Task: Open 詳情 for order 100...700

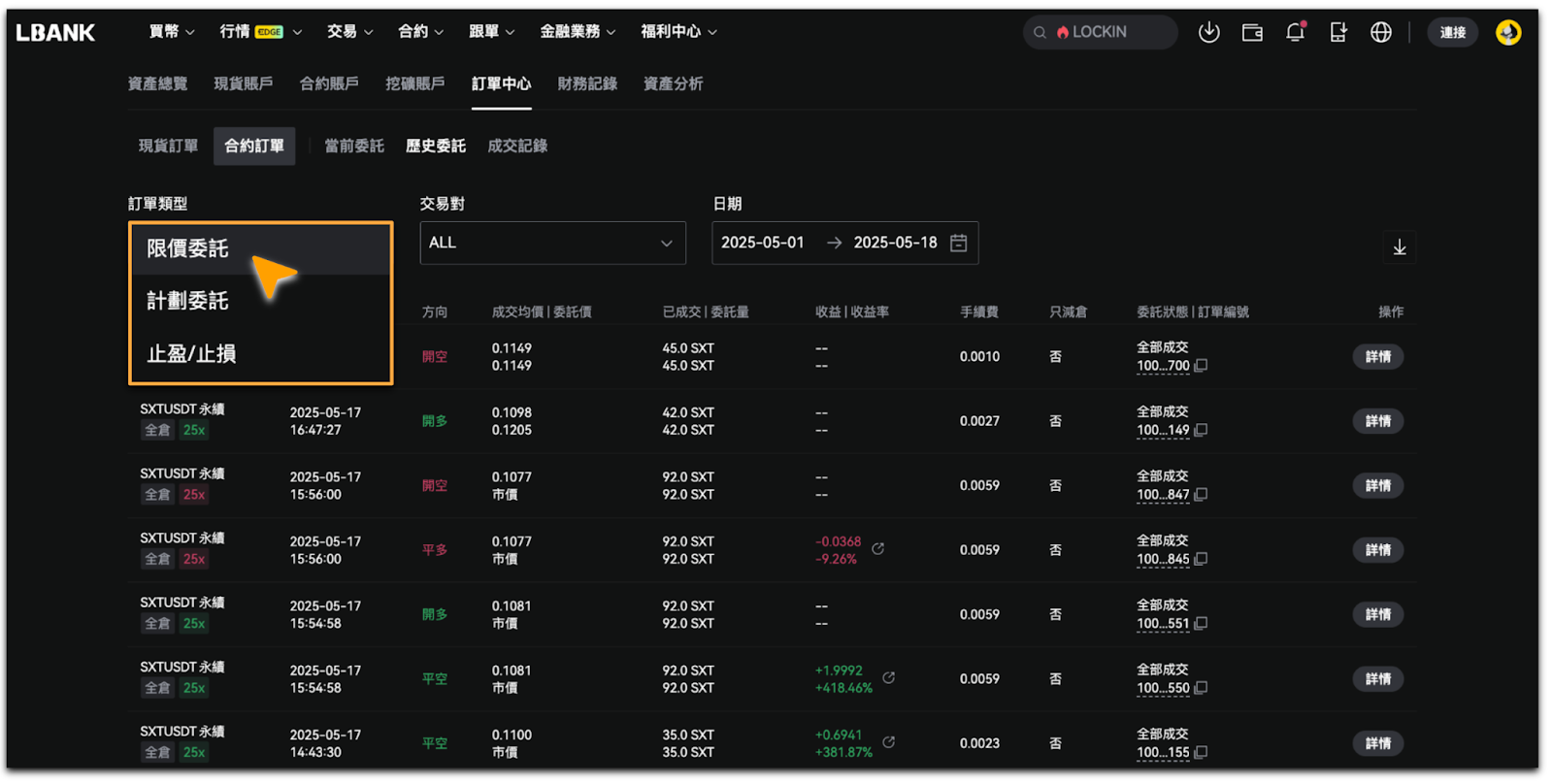Action: tap(1378, 357)
